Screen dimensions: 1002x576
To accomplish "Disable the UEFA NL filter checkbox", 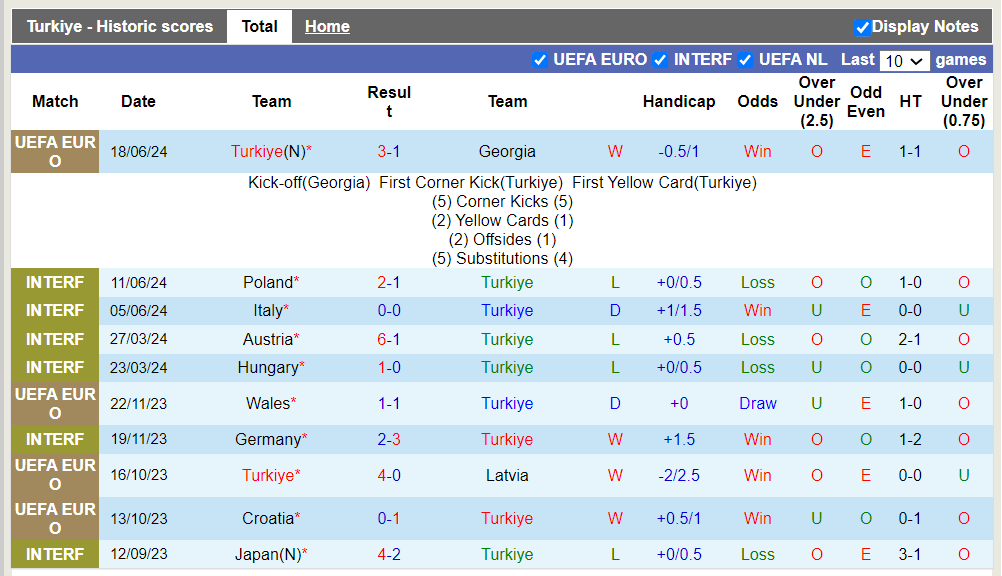I will click(745, 60).
